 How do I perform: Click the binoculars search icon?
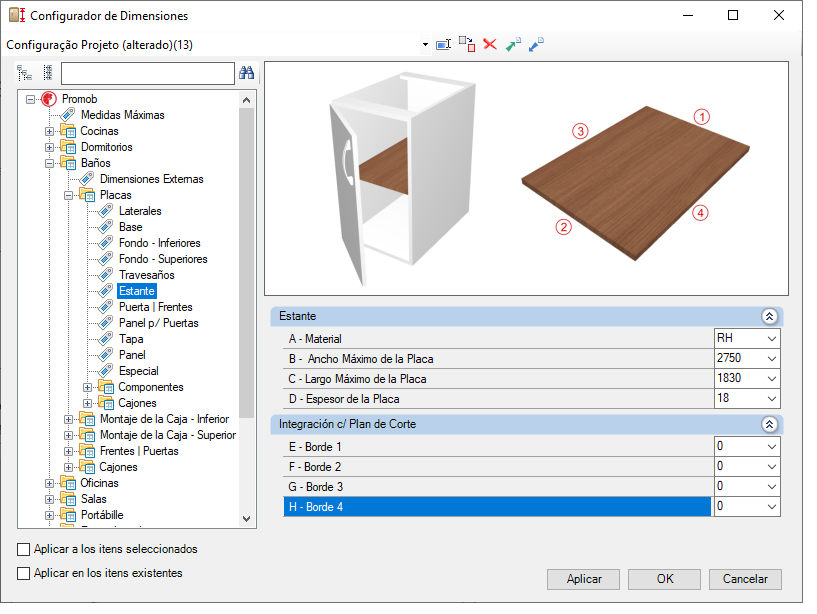(246, 73)
